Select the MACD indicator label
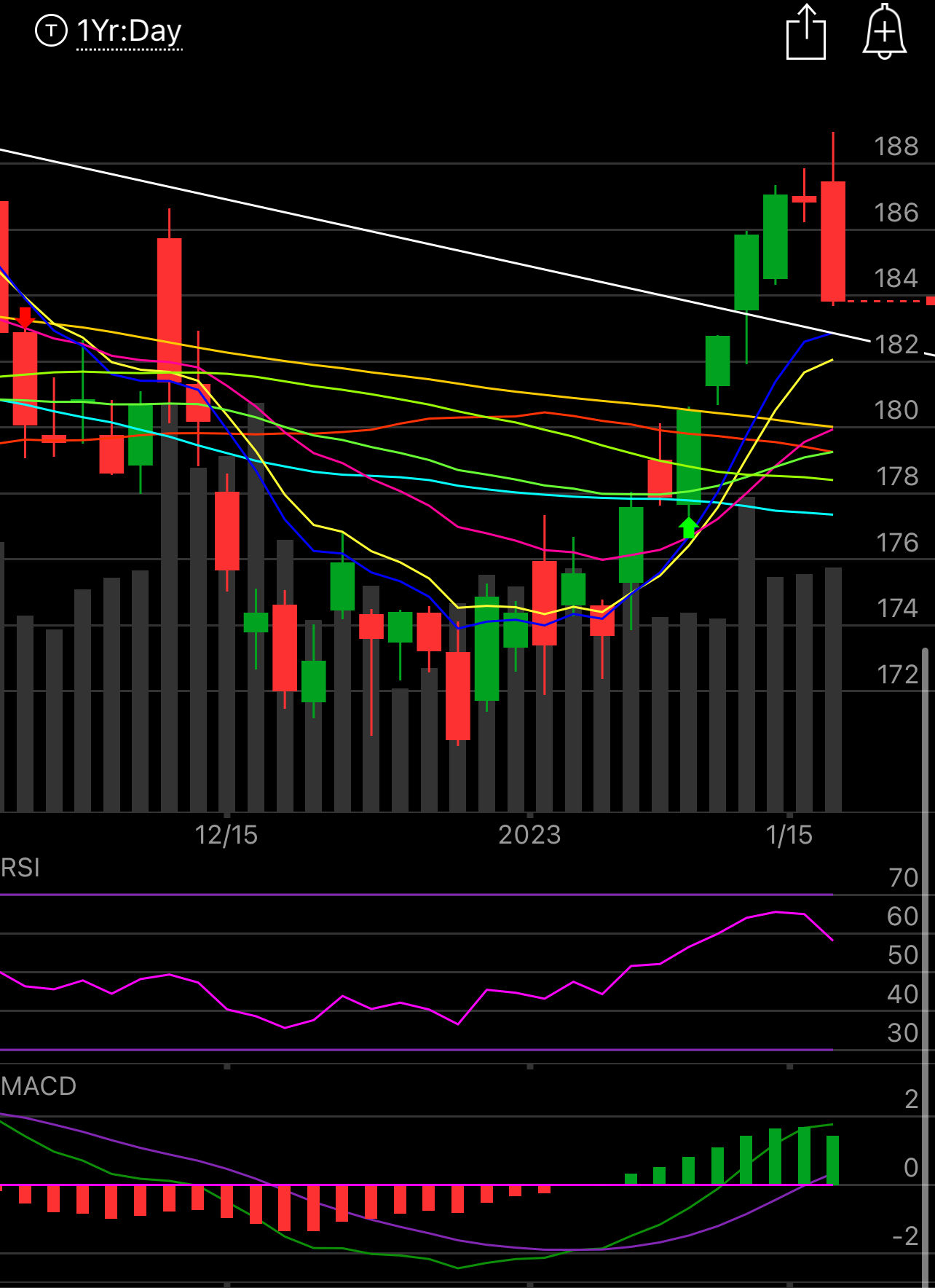Image resolution: width=935 pixels, height=1288 pixels. (x=39, y=1086)
